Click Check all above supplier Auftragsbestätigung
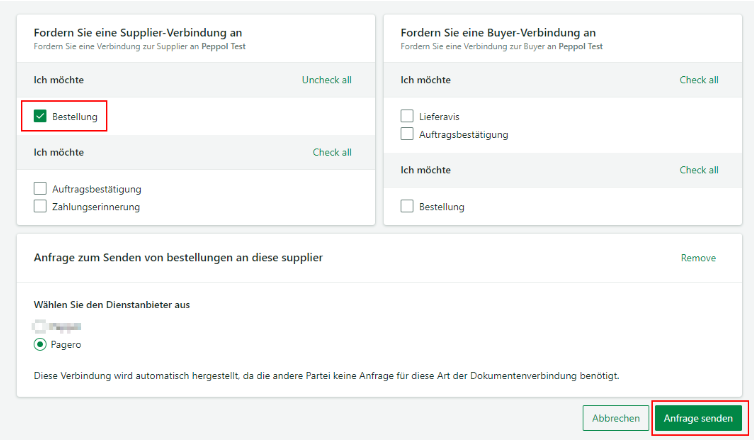 [x=332, y=153]
